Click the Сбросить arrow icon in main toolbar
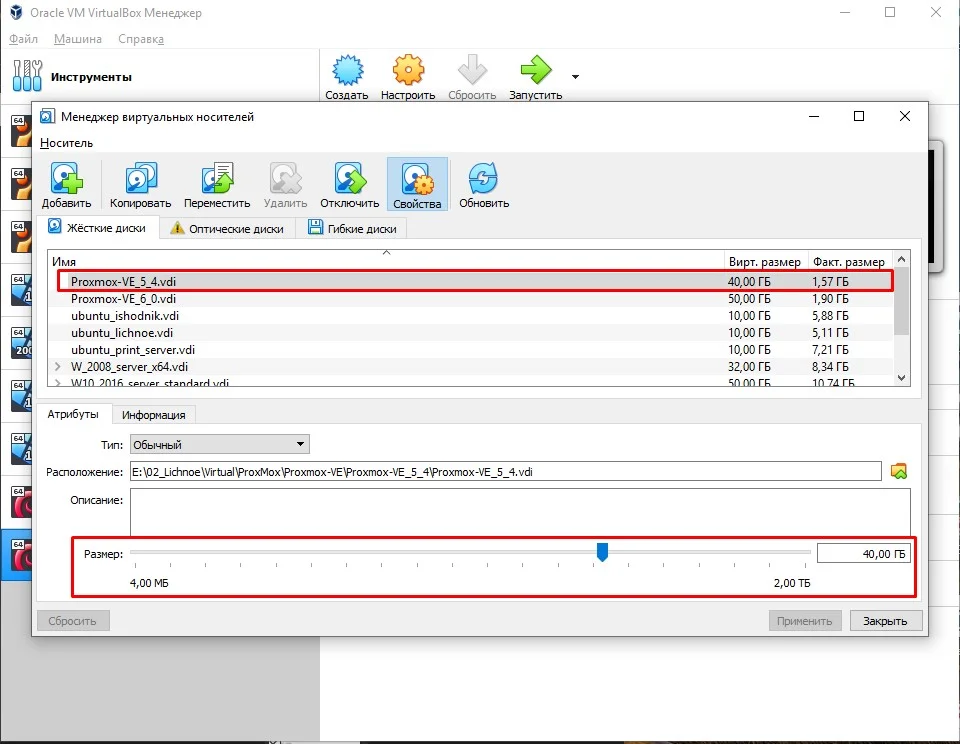This screenshot has width=960, height=744. pos(472,70)
